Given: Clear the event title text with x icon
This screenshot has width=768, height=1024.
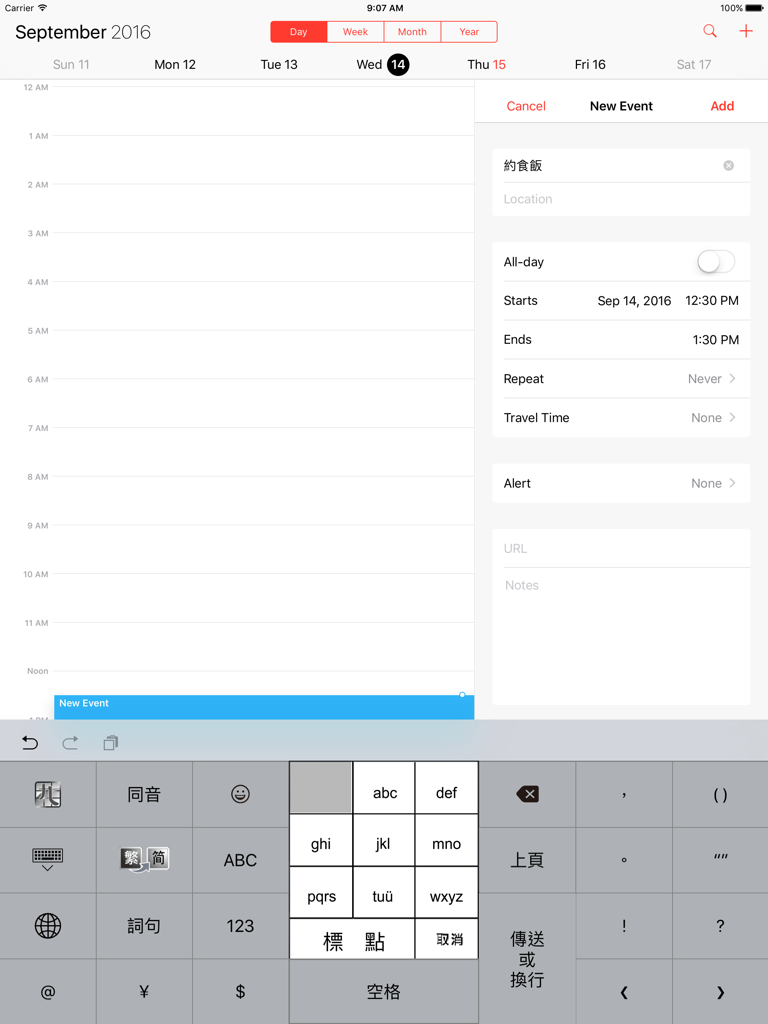Looking at the screenshot, I should point(728,166).
